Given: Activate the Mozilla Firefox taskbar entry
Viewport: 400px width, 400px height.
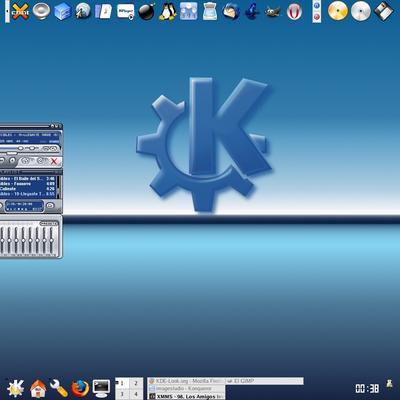Looking at the screenshot, I should coord(186,381).
